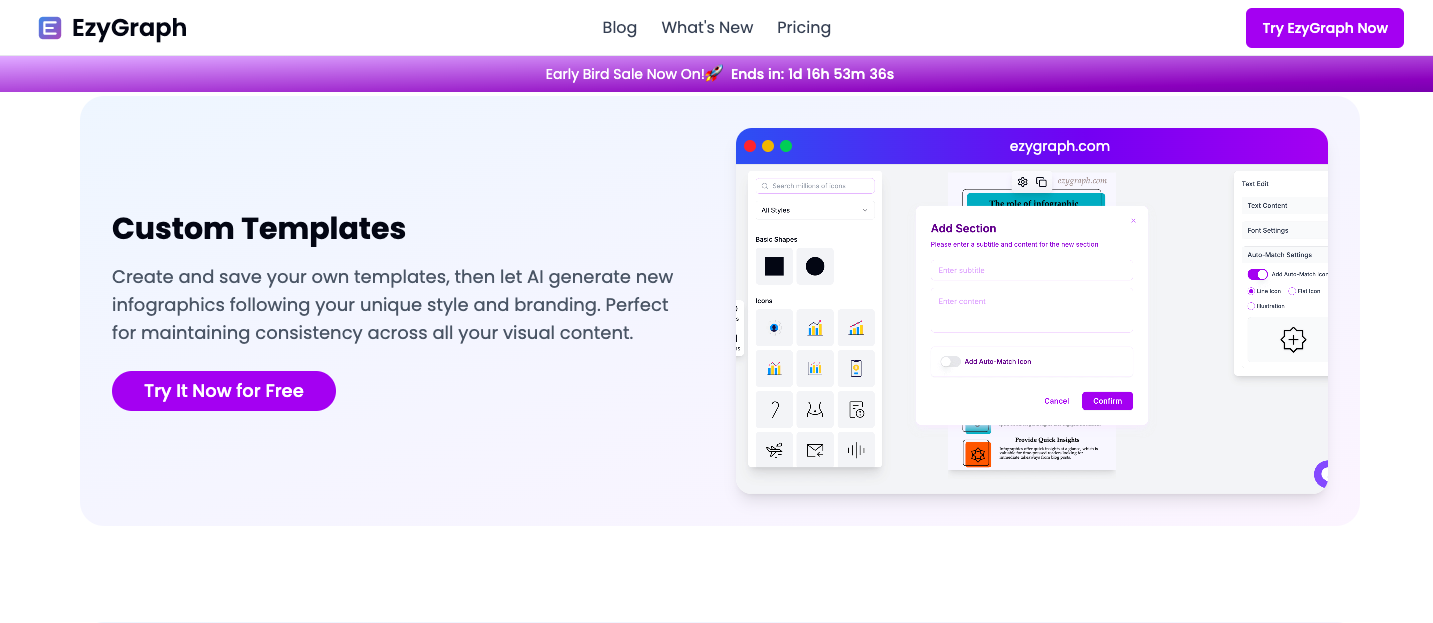Image resolution: width=1433 pixels, height=623 pixels.
Task: Select the Illustration radio option
Action: (1251, 306)
